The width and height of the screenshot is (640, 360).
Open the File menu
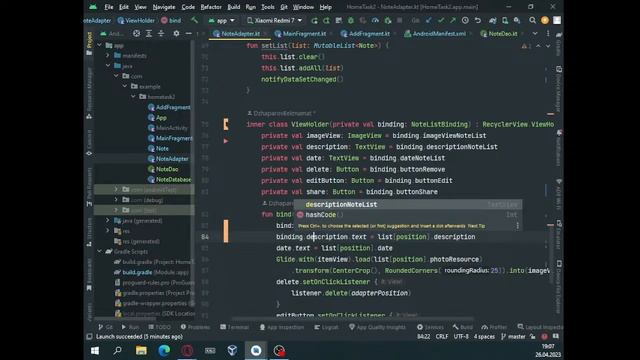tap(109, 7)
